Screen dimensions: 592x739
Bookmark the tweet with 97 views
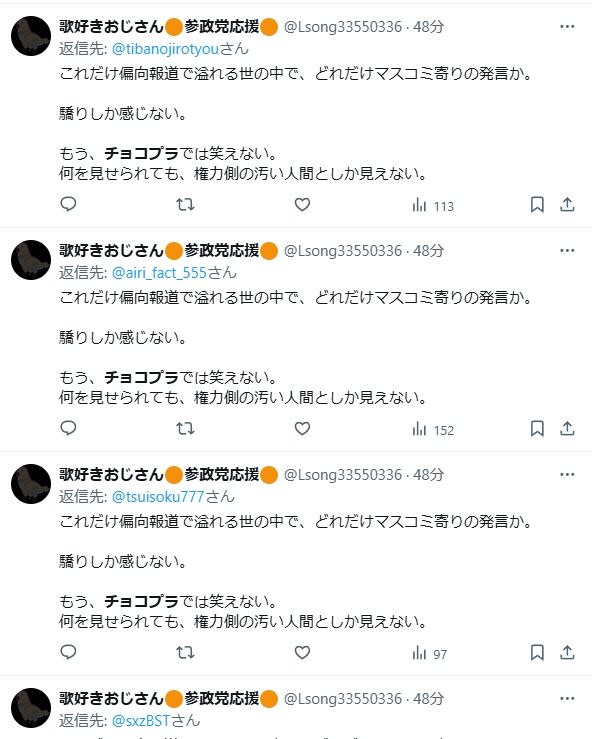pyautogui.click(x=537, y=652)
